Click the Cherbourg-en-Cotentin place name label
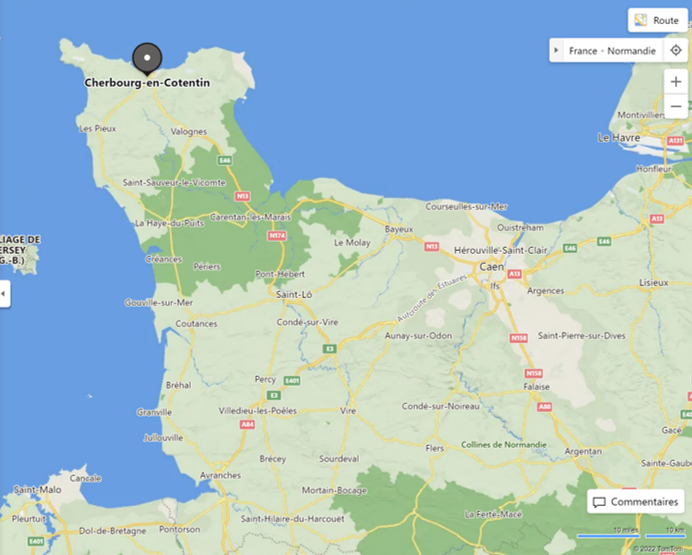692x555 pixels. tap(147, 82)
